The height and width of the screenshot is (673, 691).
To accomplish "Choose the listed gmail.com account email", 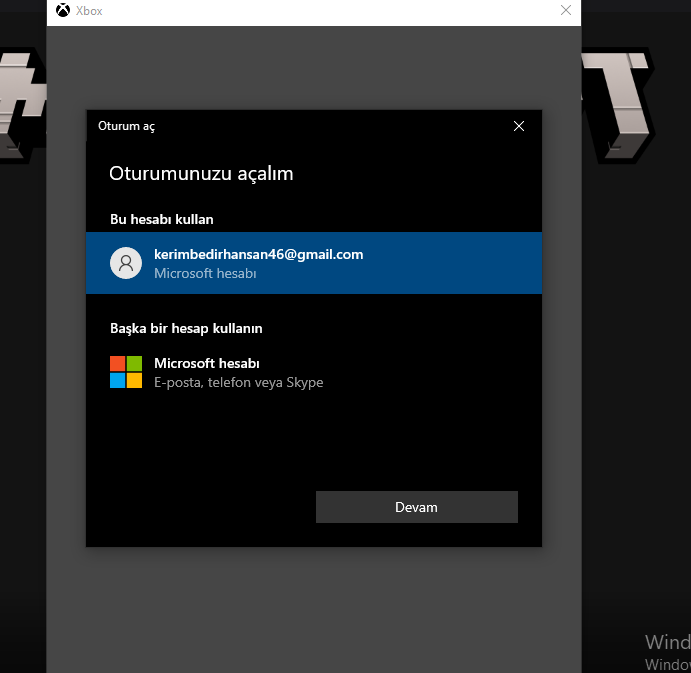I will pyautogui.click(x=259, y=254).
